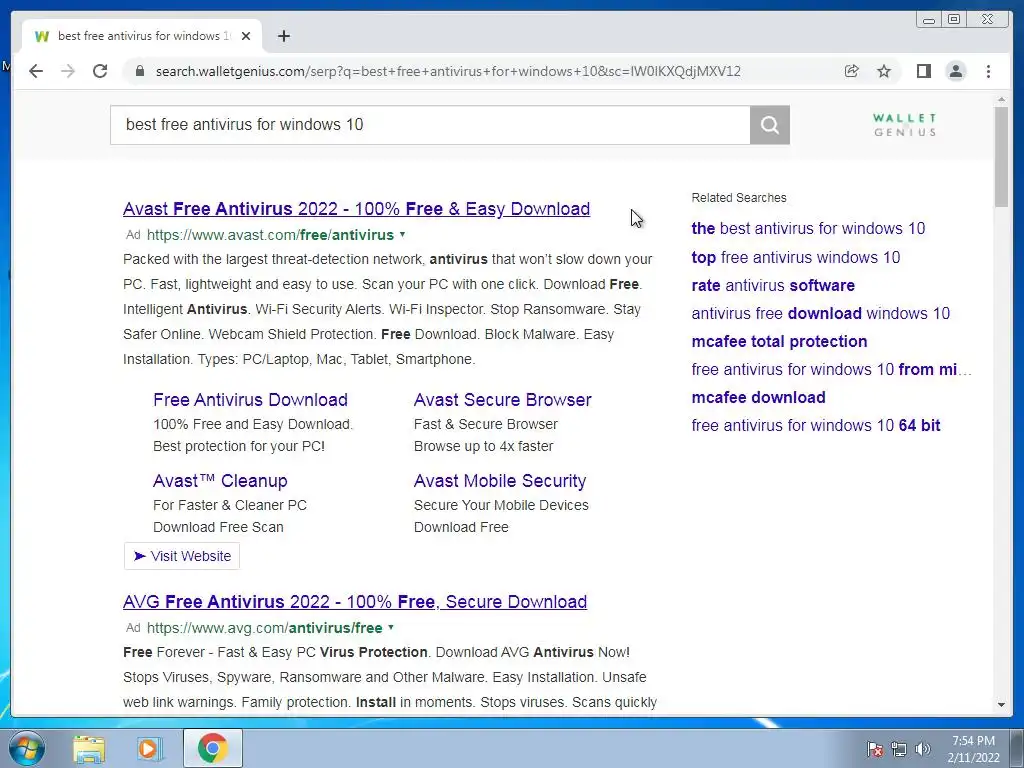Click the address bar URL
Viewport: 1024px width, 768px height.
(448, 71)
